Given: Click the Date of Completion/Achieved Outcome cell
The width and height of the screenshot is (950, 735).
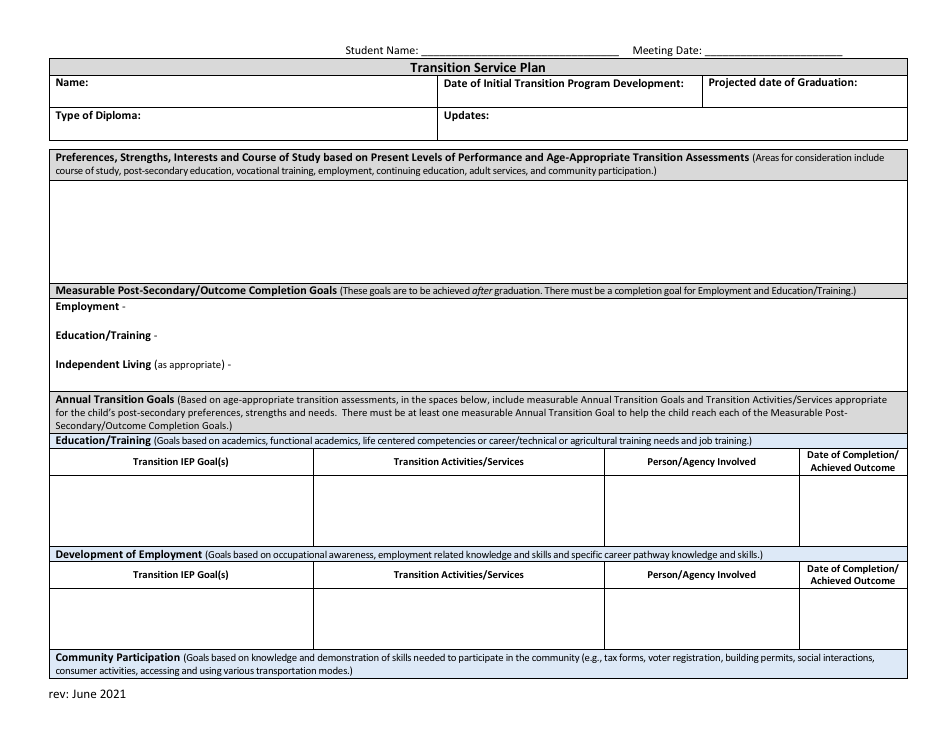Looking at the screenshot, I should tap(853, 510).
